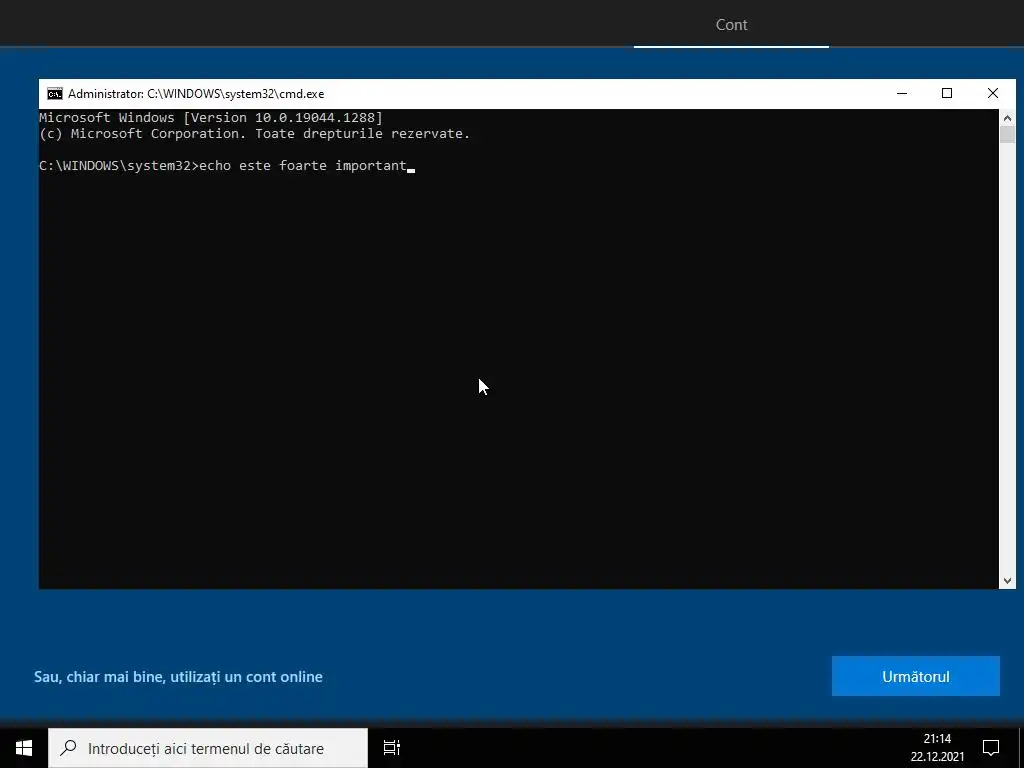Viewport: 1024px width, 768px height.
Task: Select the Cont tab at the top
Action: (x=731, y=25)
